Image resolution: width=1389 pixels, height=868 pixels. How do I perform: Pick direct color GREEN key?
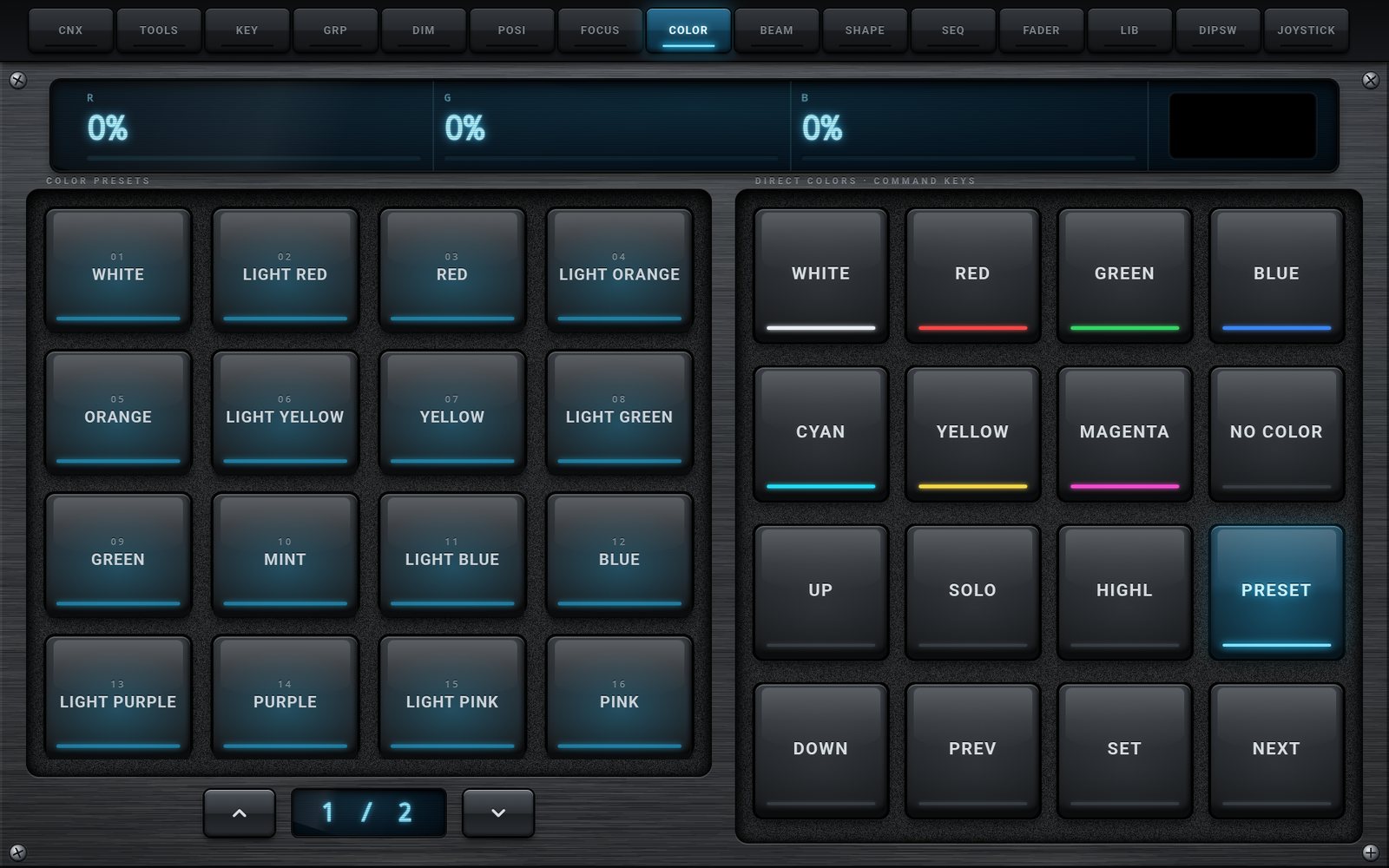point(1124,275)
